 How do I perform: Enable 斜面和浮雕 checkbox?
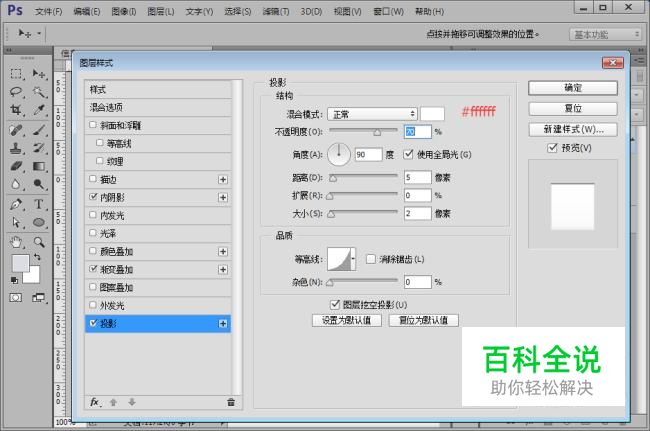[x=93, y=125]
